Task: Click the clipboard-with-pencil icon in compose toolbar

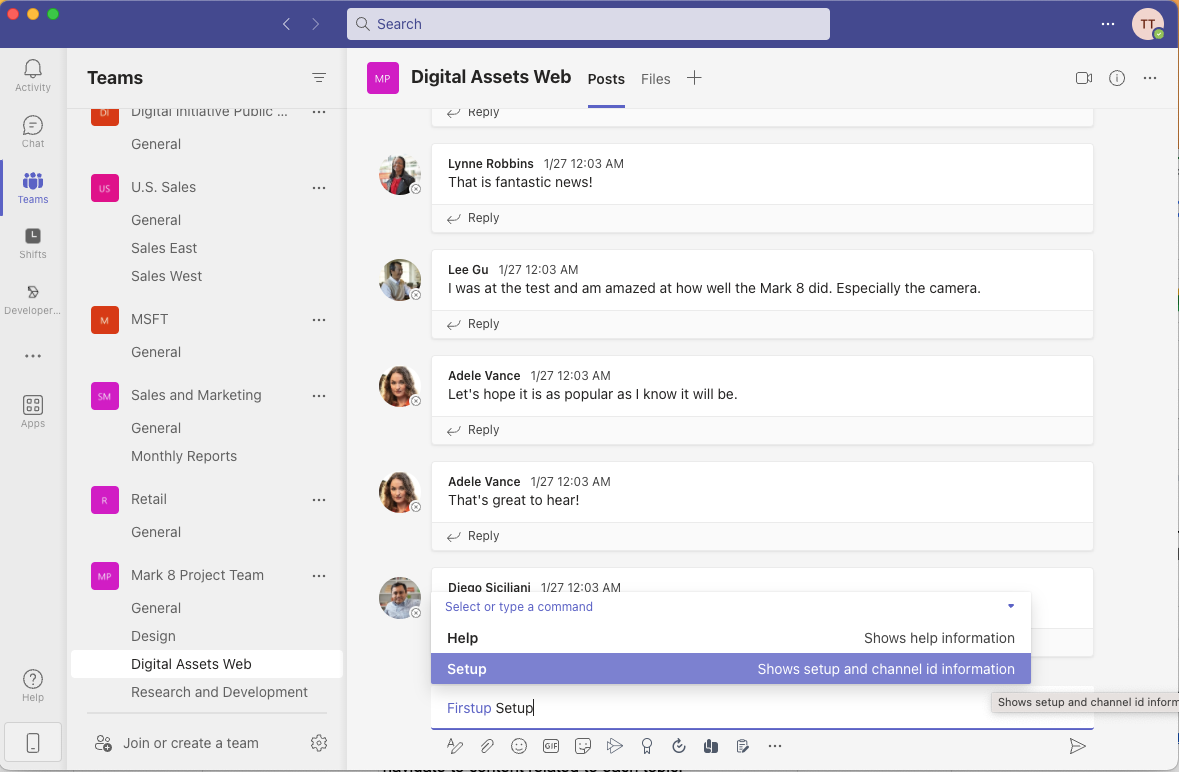Action: coord(743,746)
